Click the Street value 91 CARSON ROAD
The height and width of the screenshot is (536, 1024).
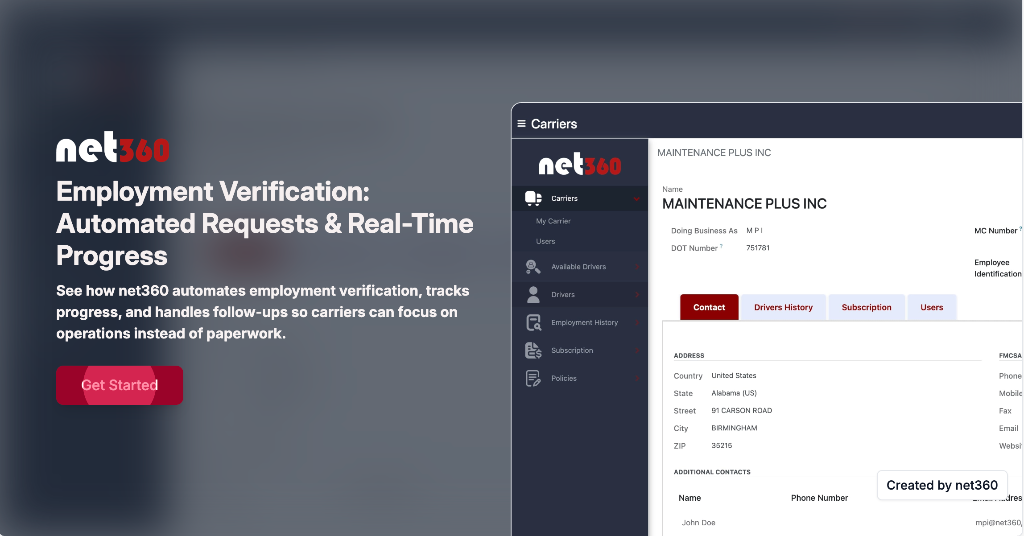[x=741, y=411]
